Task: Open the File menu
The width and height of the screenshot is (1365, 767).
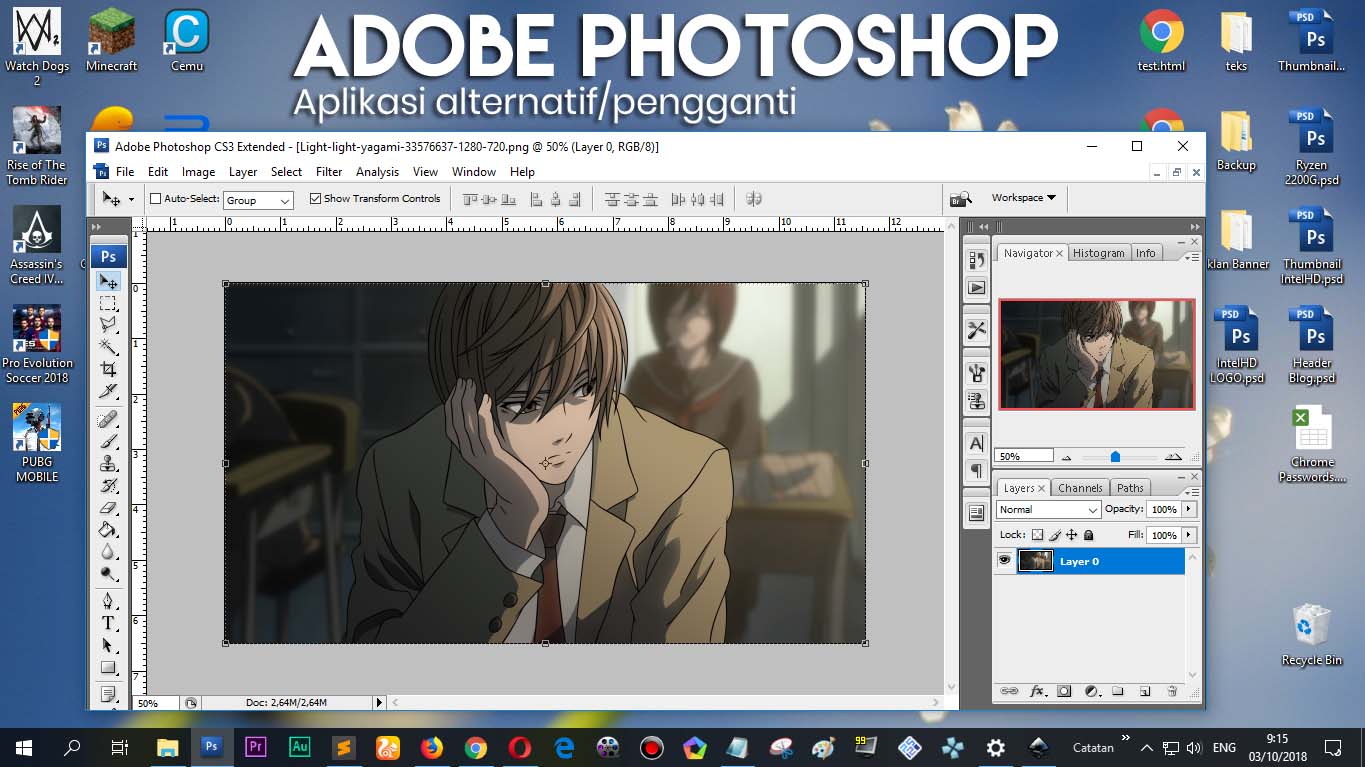Action: (125, 172)
